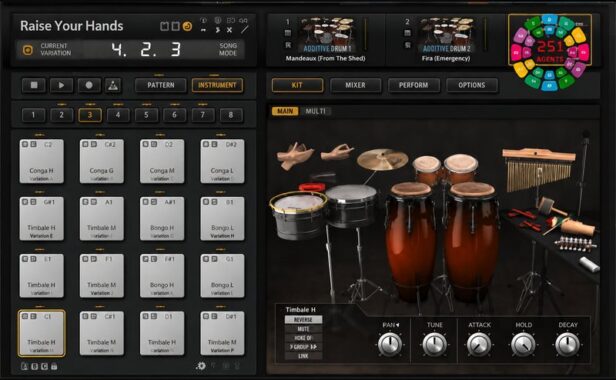Select kit slot 1 Additive Drum 1 thumbnail

(x=327, y=35)
